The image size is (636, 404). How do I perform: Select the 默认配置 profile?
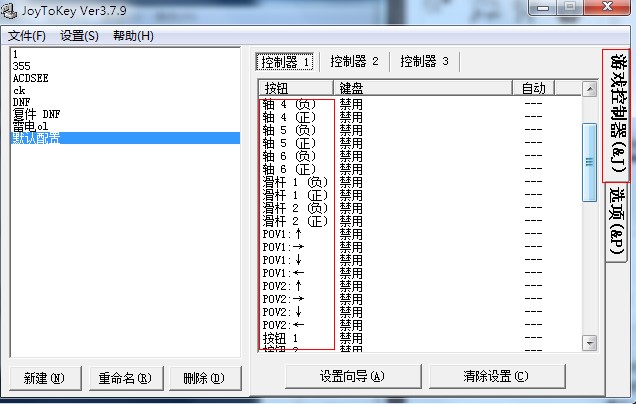(125, 138)
